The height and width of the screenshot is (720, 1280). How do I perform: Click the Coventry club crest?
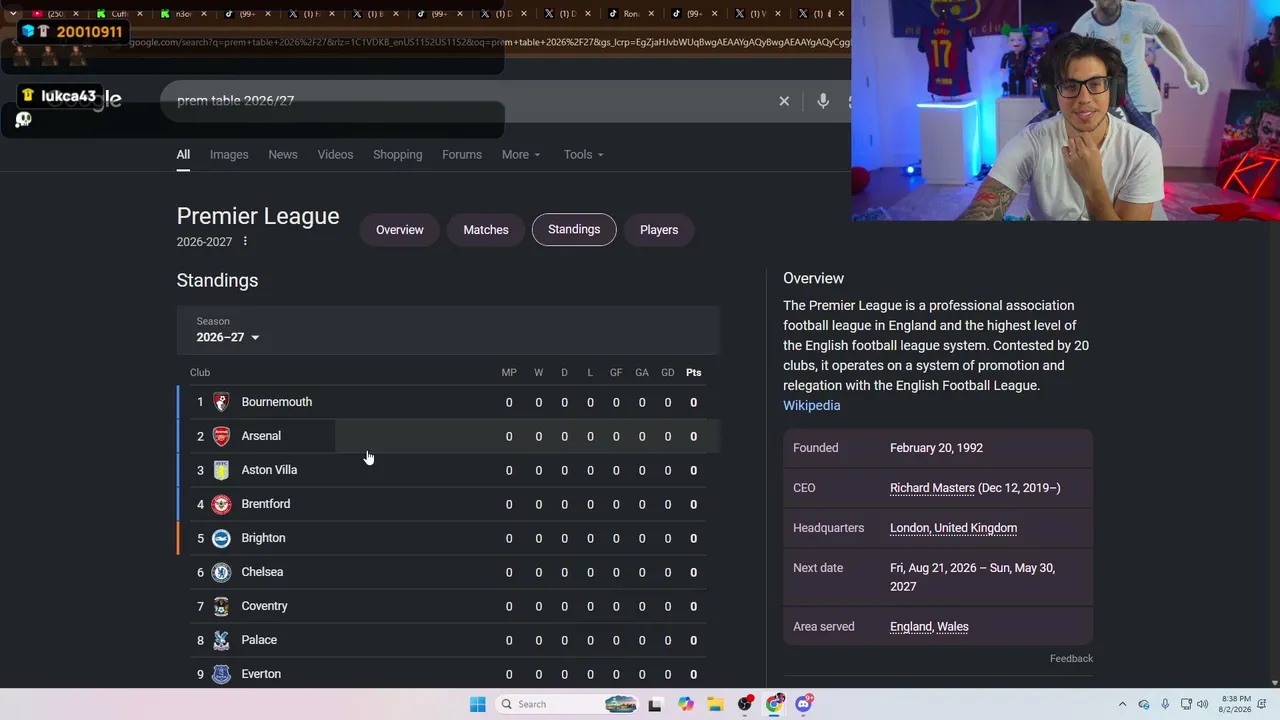point(221,606)
